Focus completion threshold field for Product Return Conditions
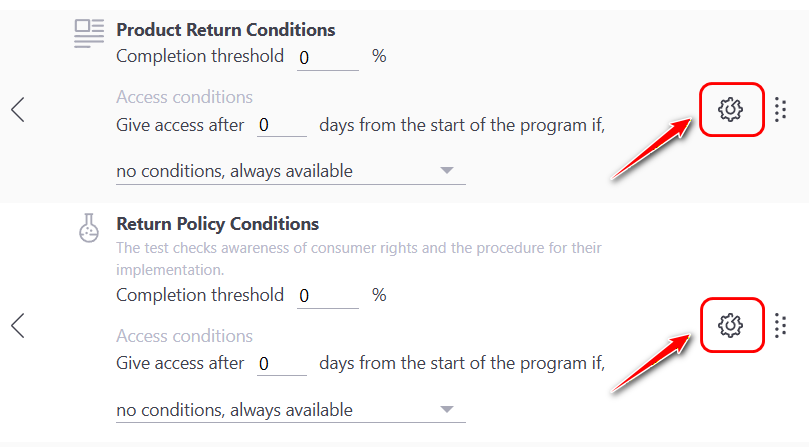The height and width of the screenshot is (447, 809). click(327, 58)
